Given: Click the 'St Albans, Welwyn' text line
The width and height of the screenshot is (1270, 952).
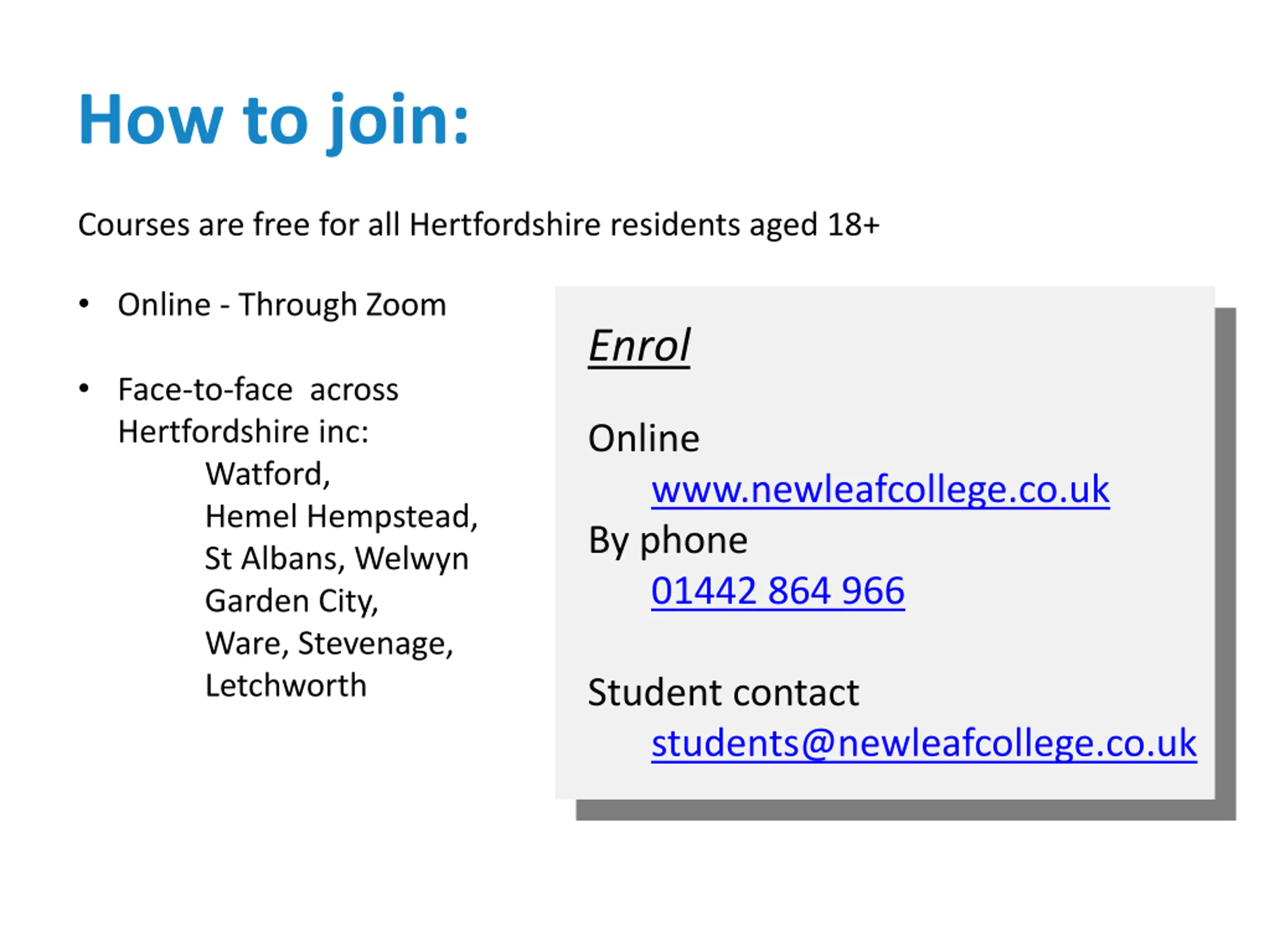Looking at the screenshot, I should [336, 559].
